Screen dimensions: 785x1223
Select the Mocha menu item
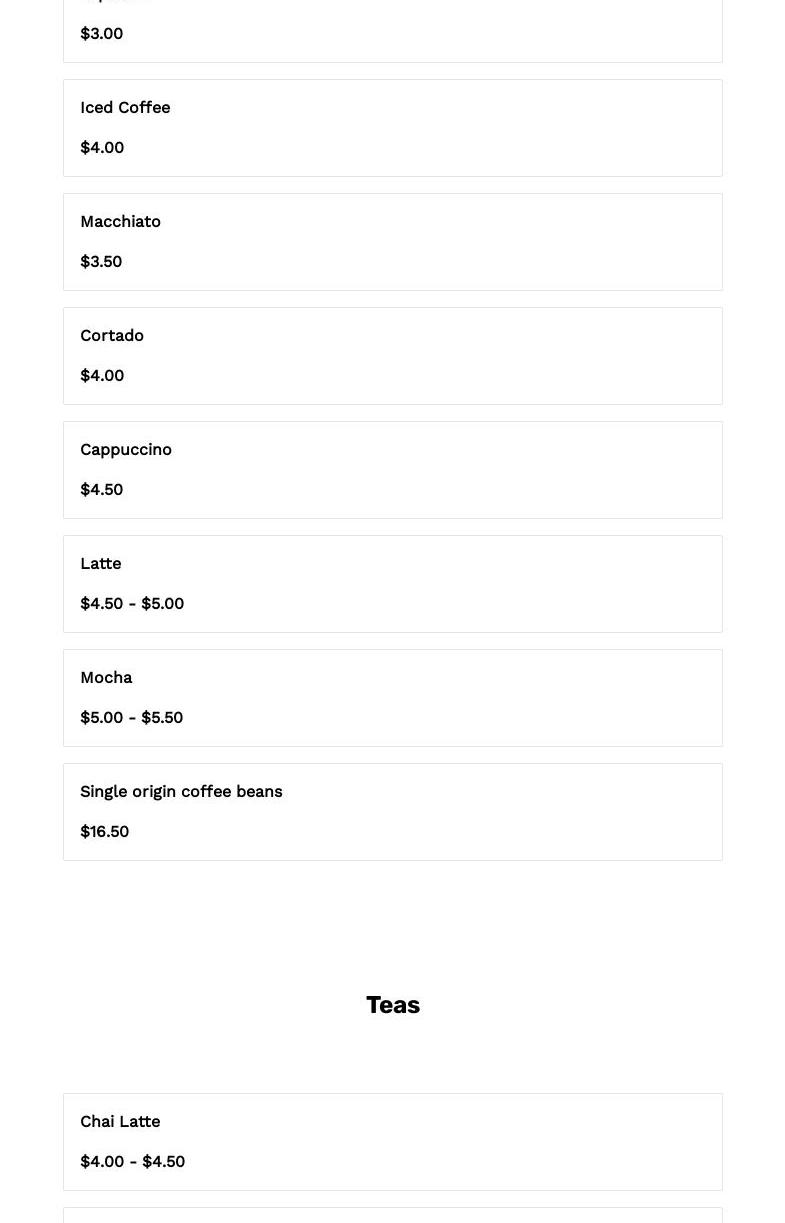tap(106, 678)
